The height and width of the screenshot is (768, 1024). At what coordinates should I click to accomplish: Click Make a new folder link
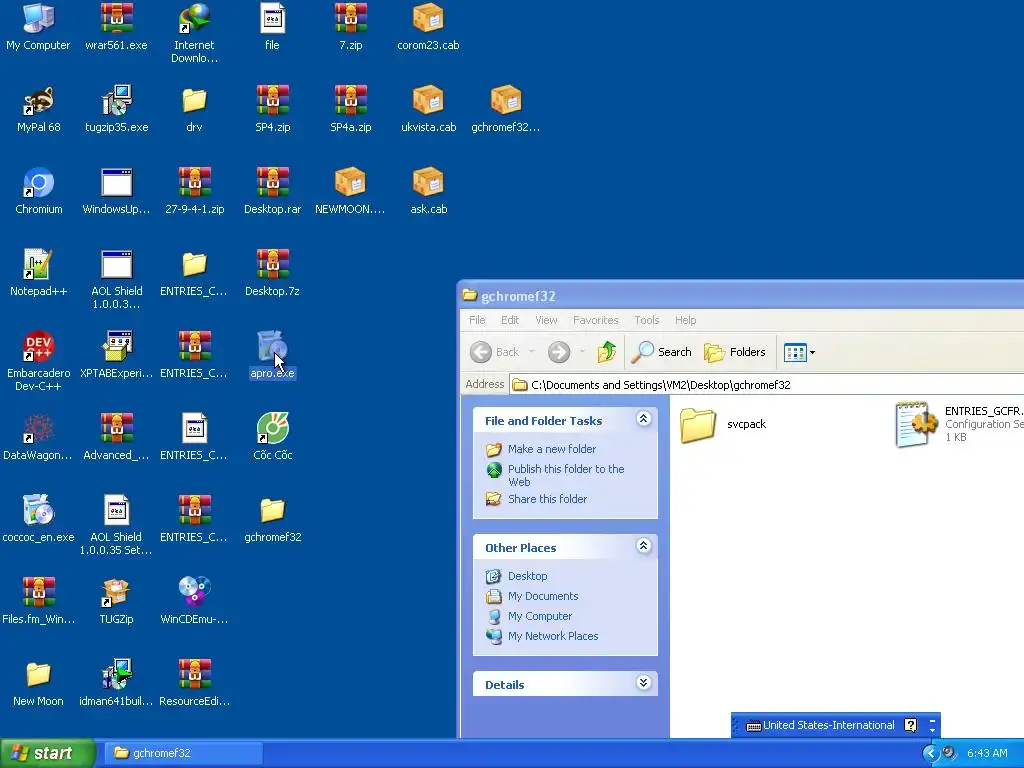(552, 449)
